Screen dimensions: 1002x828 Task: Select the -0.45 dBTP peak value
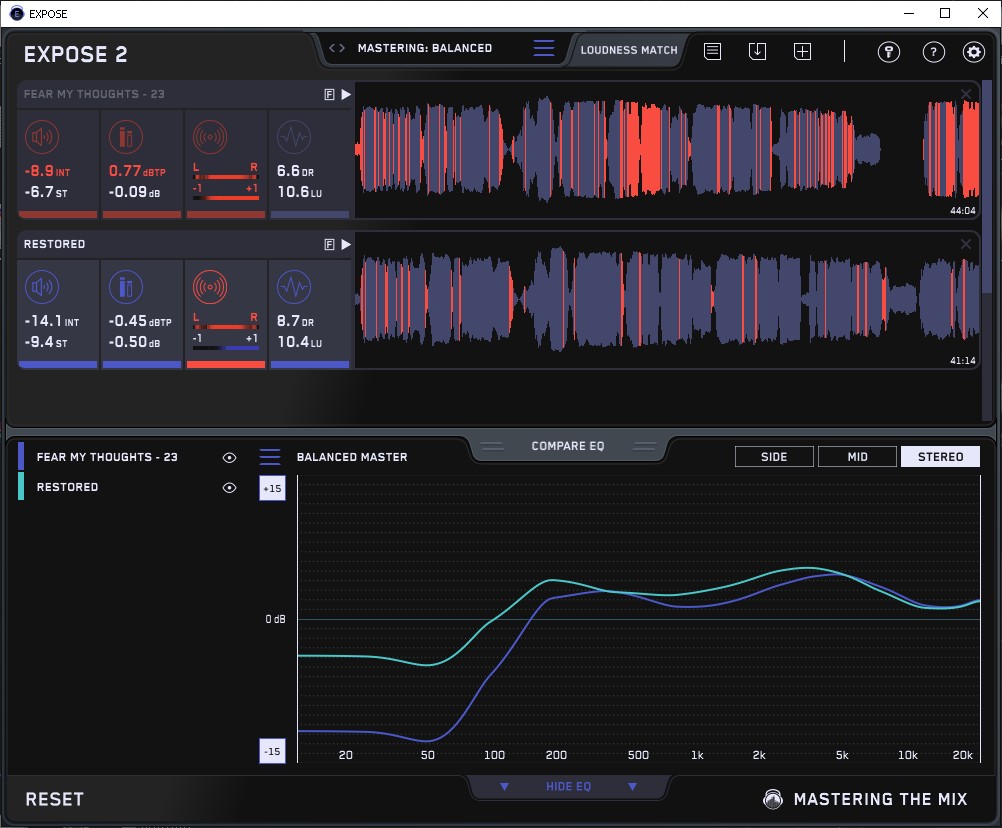(140, 321)
